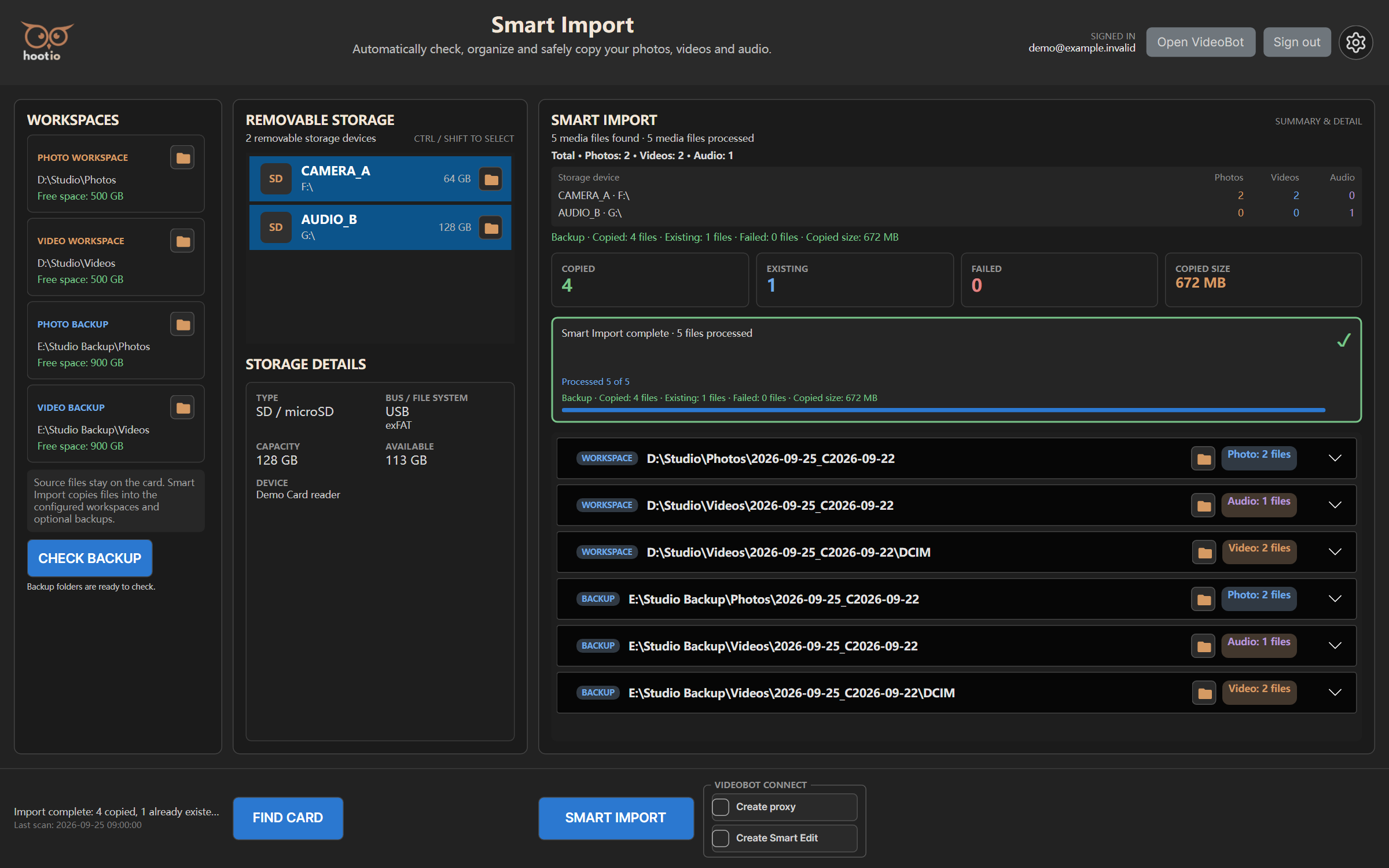1389x868 pixels.
Task: Click the Open VideoBot button
Action: coord(1200,42)
